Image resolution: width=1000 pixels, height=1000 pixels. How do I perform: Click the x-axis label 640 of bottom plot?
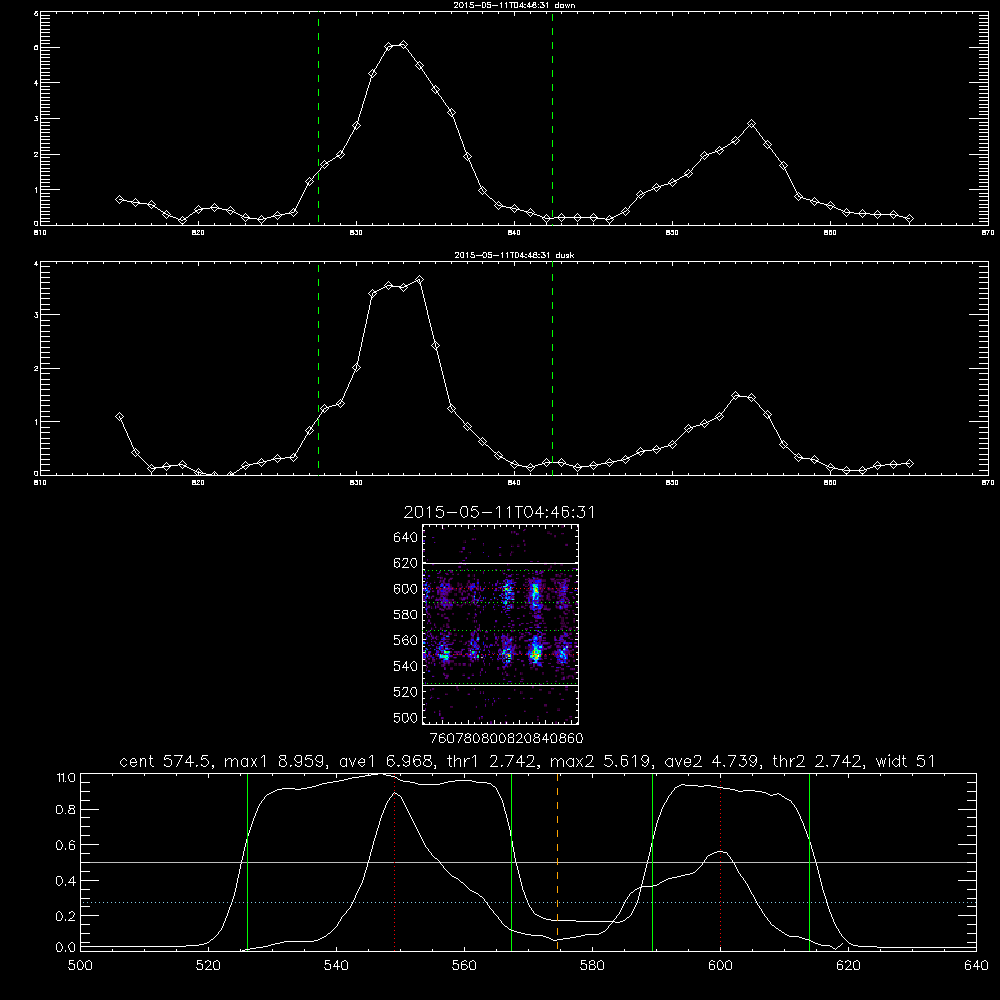click(976, 966)
